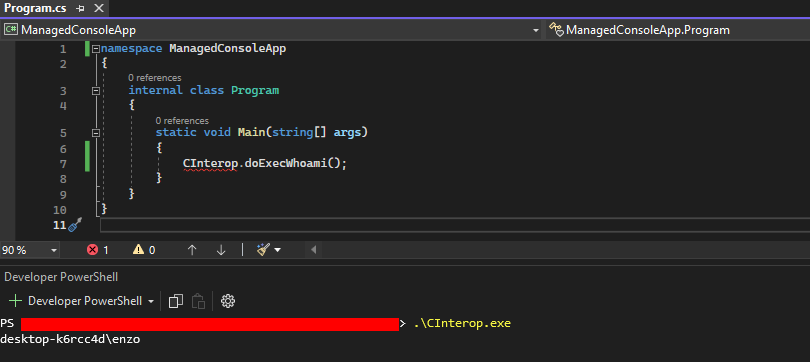This screenshot has width=810, height=362.
Task: Click the Main method name
Action: pyautogui.click(x=251, y=133)
